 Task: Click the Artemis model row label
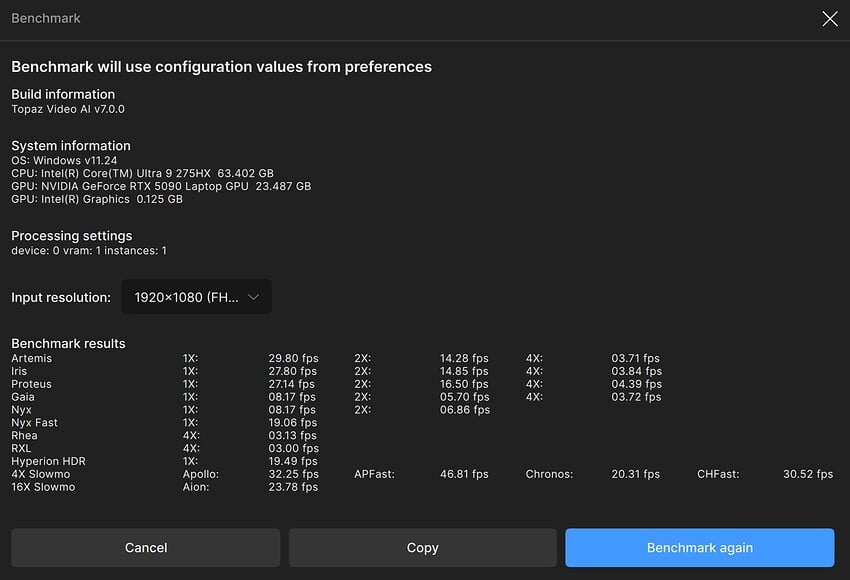[x=32, y=358]
